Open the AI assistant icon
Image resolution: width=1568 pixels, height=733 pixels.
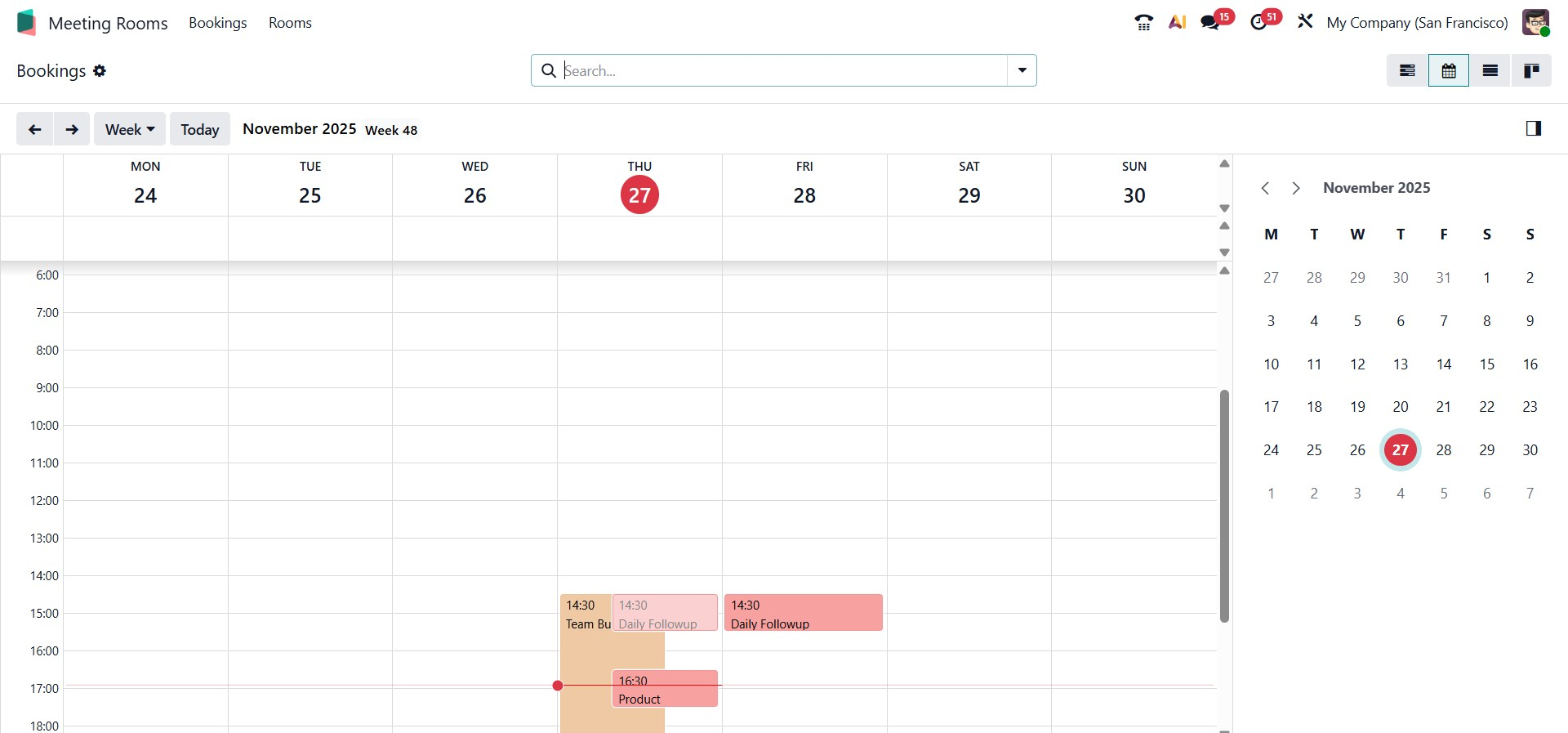click(x=1177, y=23)
